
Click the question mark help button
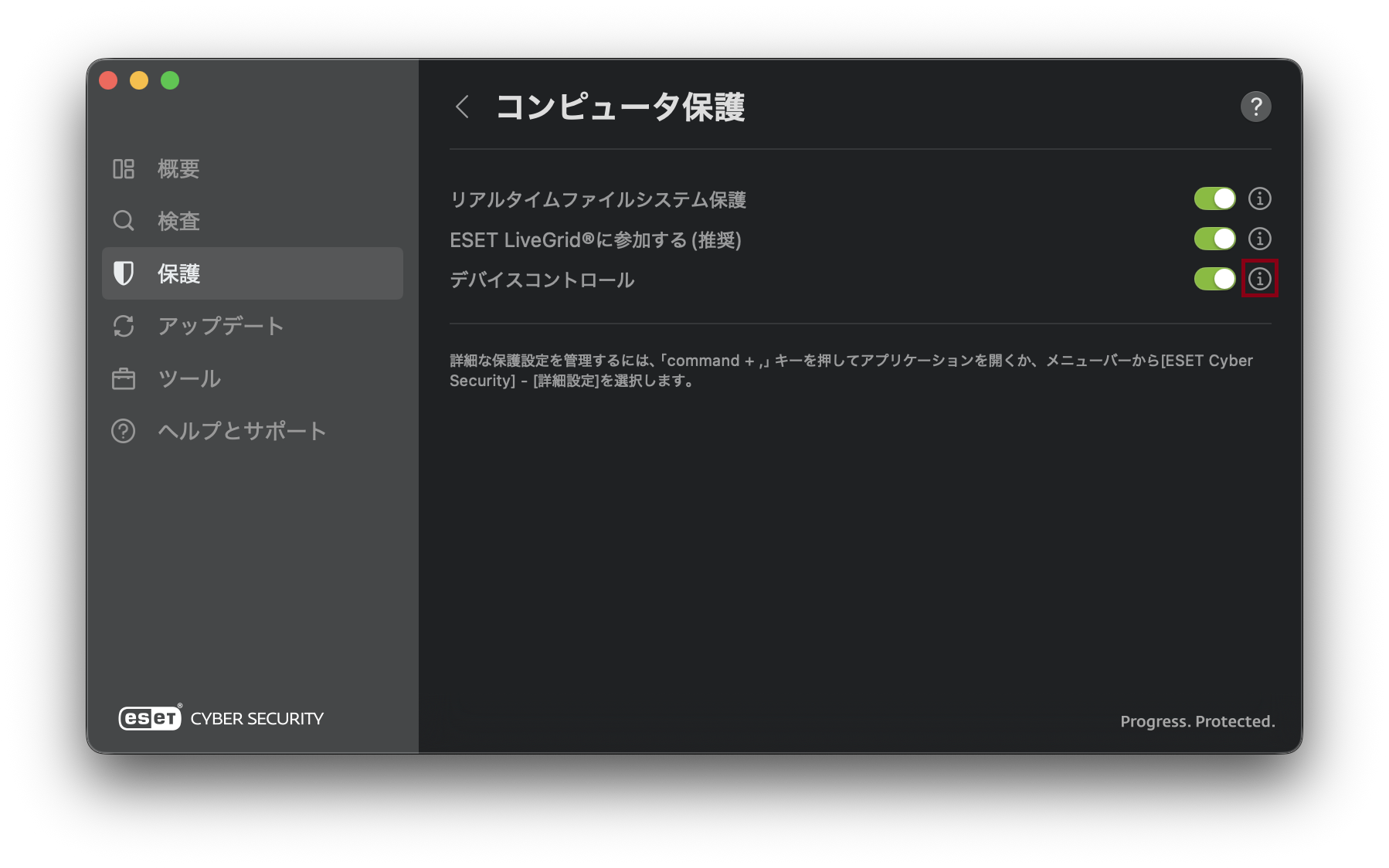[1255, 107]
